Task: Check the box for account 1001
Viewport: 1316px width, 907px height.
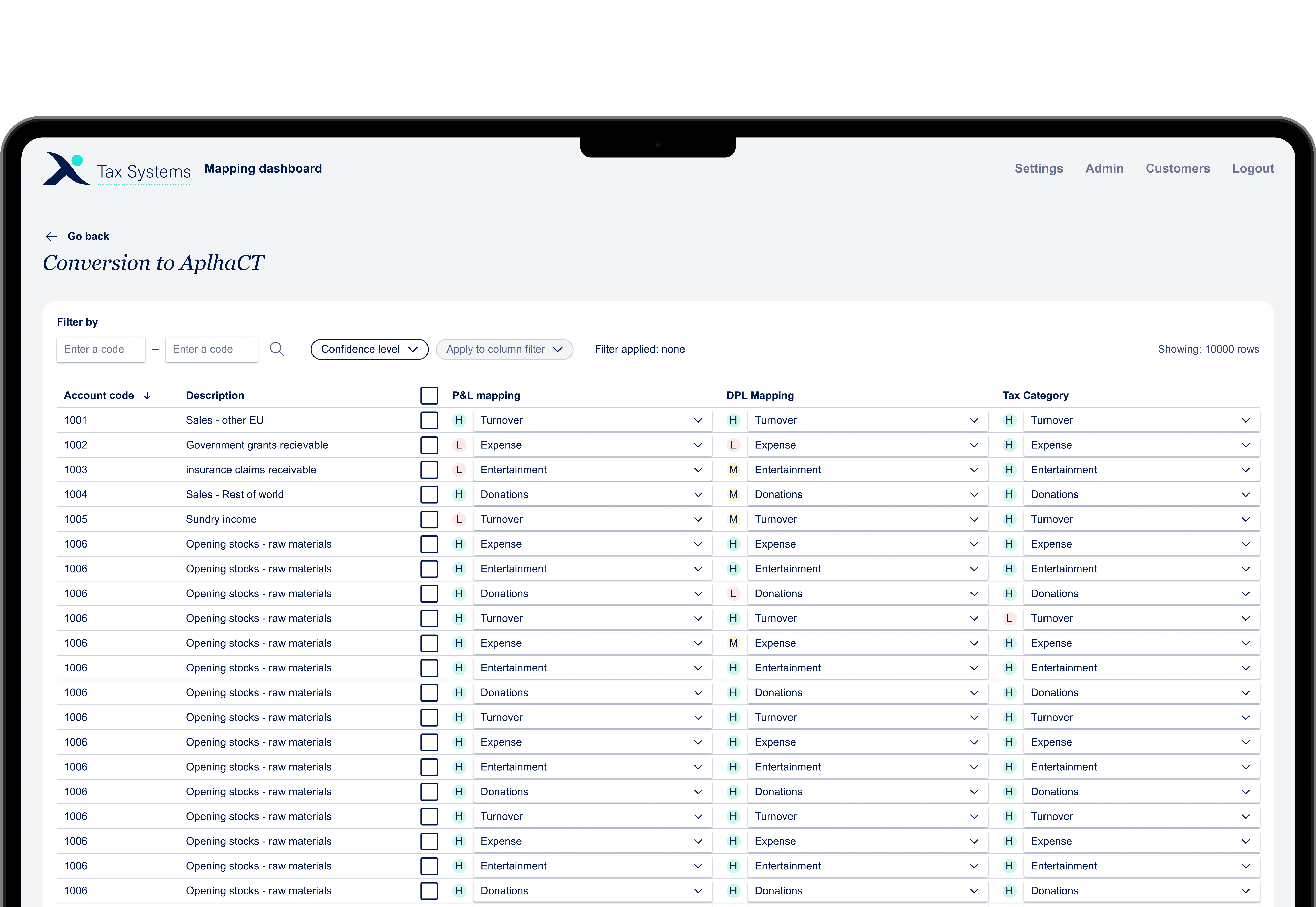Action: 429,420
